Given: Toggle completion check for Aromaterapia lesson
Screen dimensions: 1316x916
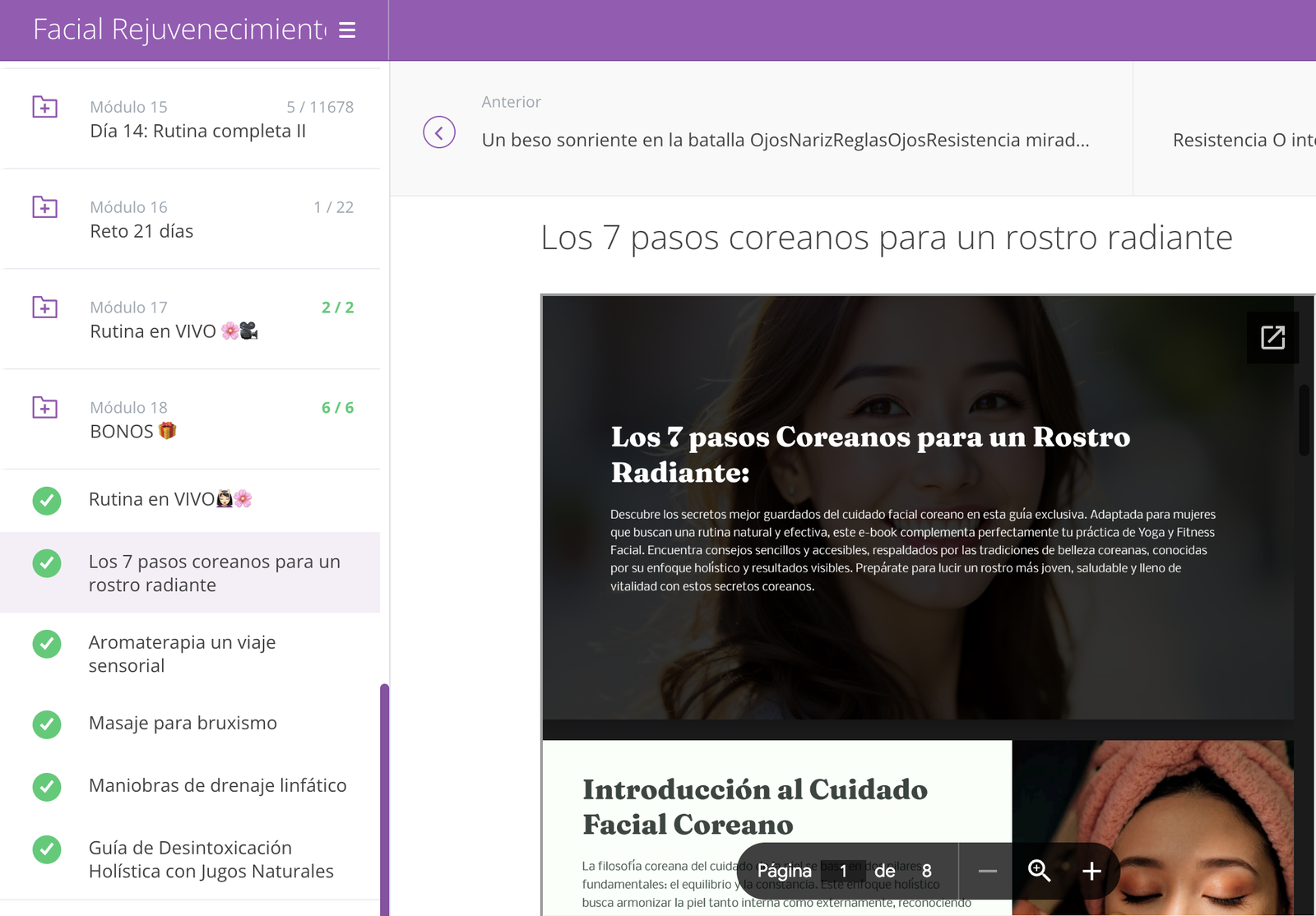Looking at the screenshot, I should click(x=47, y=644).
